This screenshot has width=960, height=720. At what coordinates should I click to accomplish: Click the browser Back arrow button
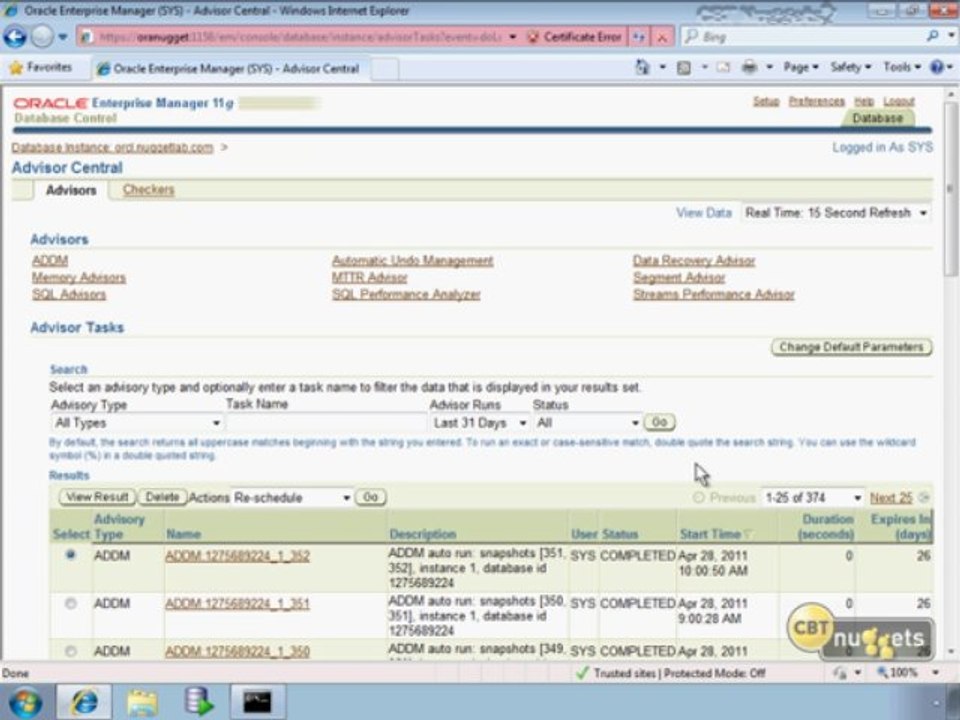coord(15,37)
